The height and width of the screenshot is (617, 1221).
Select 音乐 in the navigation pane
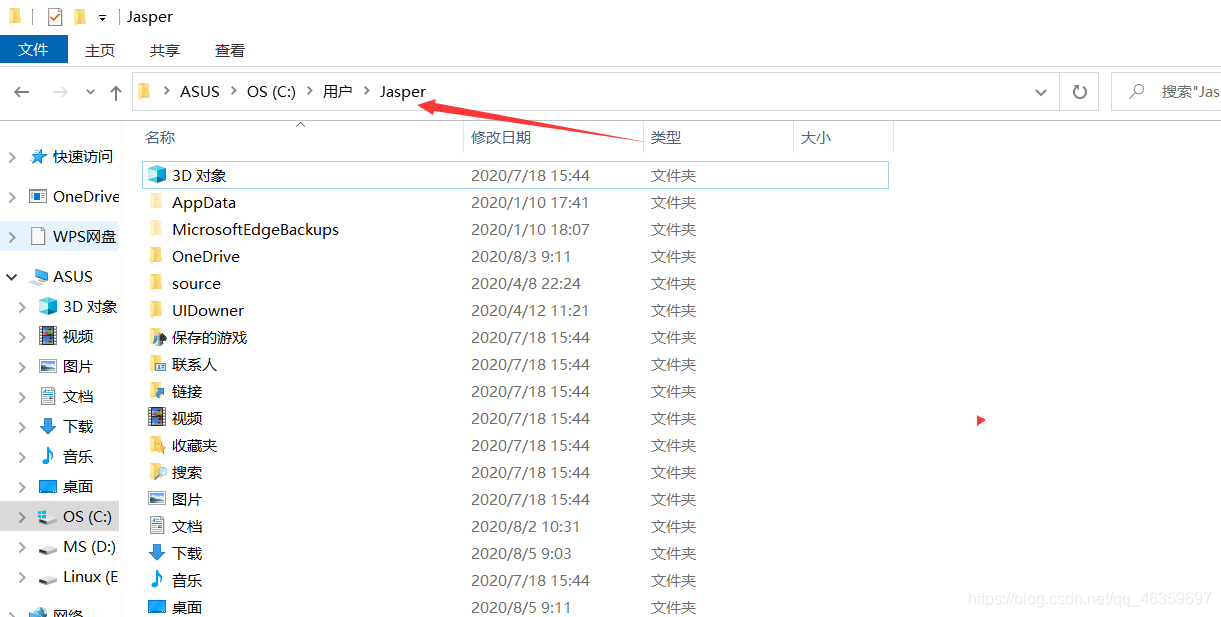[x=78, y=457]
